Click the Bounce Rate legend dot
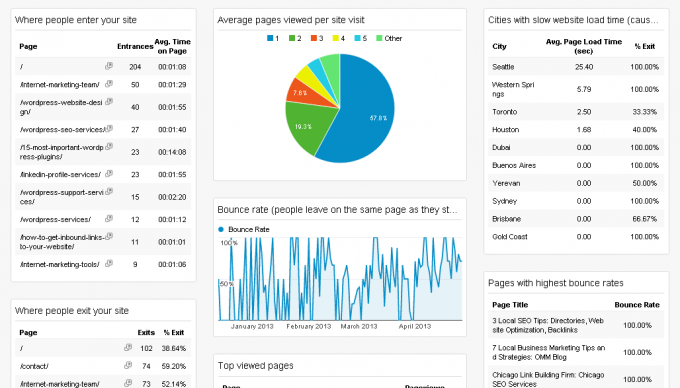Screen dimensions: 680x388 pyautogui.click(x=221, y=229)
